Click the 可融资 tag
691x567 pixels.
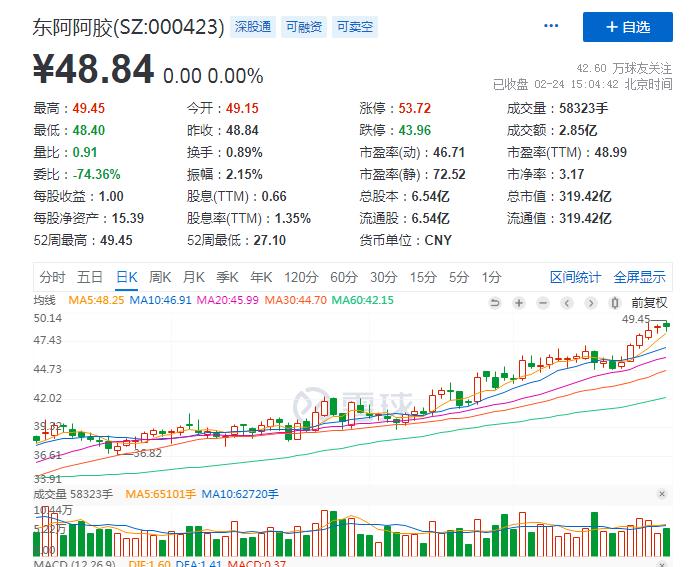304,27
